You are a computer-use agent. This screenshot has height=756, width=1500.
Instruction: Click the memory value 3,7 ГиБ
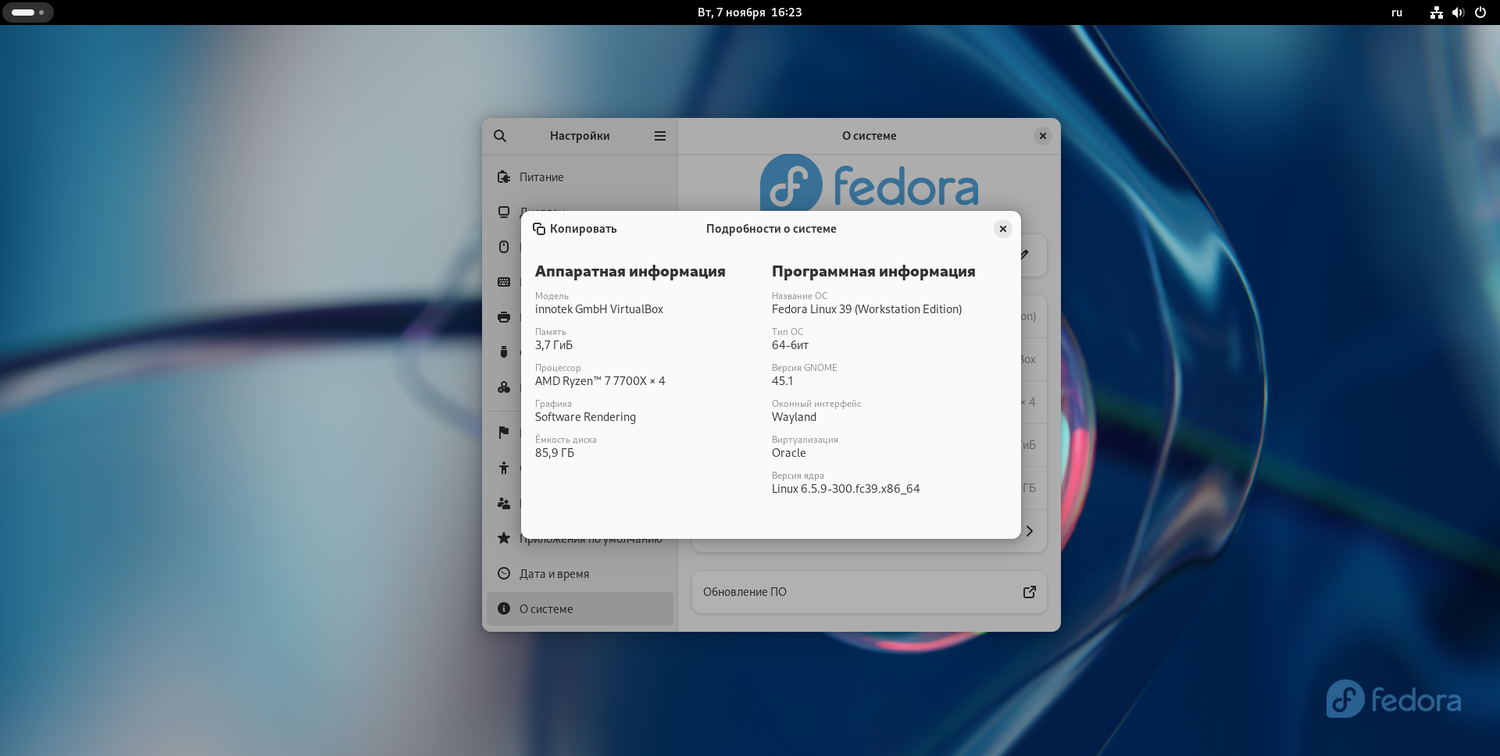click(554, 345)
